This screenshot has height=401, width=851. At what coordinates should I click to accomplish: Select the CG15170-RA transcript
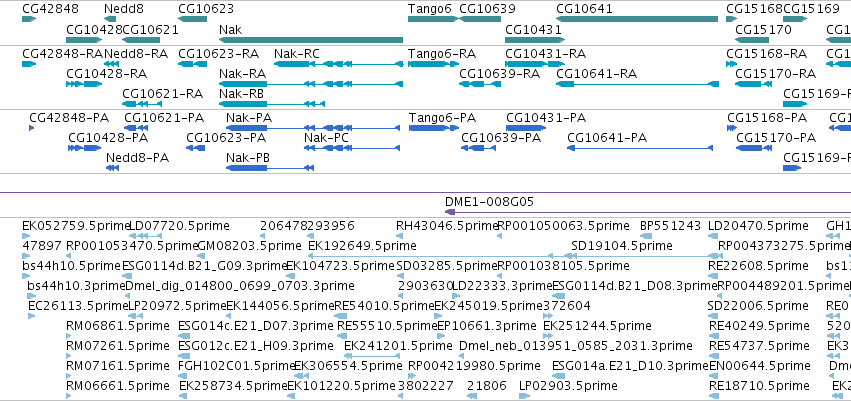pos(752,84)
